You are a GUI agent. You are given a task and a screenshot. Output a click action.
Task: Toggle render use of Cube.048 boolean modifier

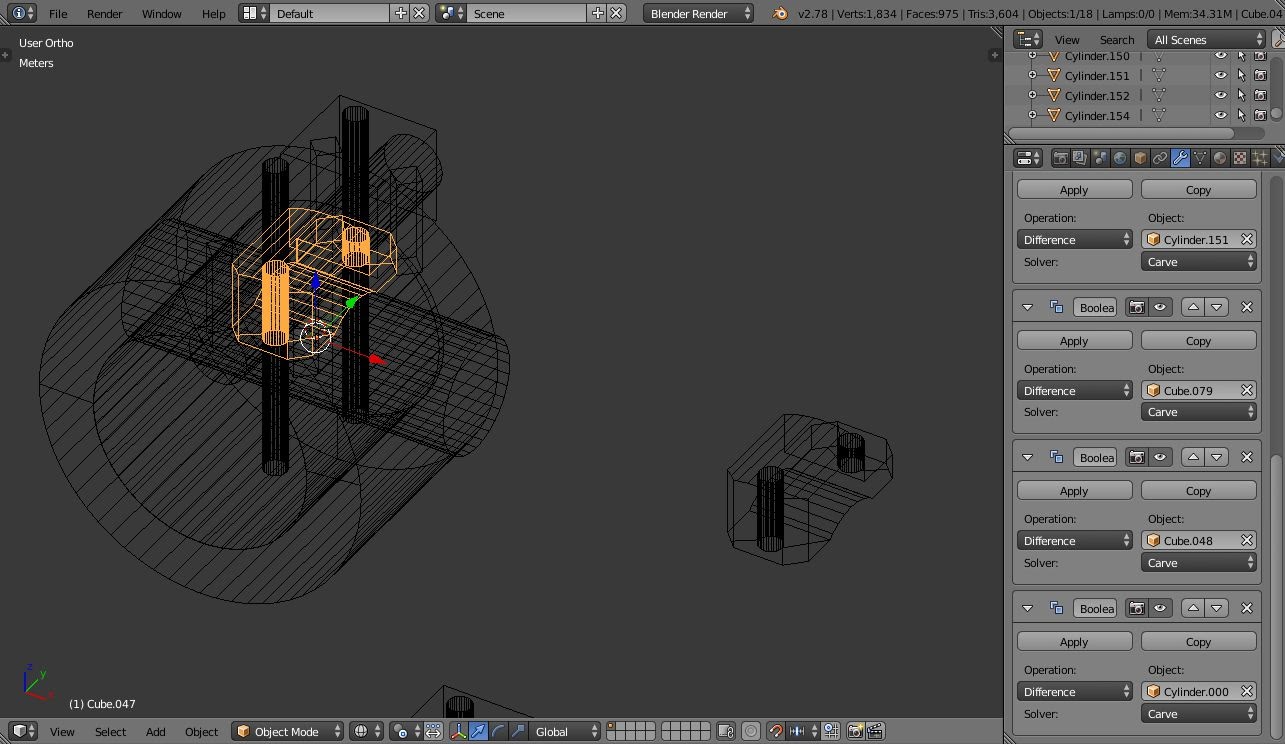(1137, 457)
